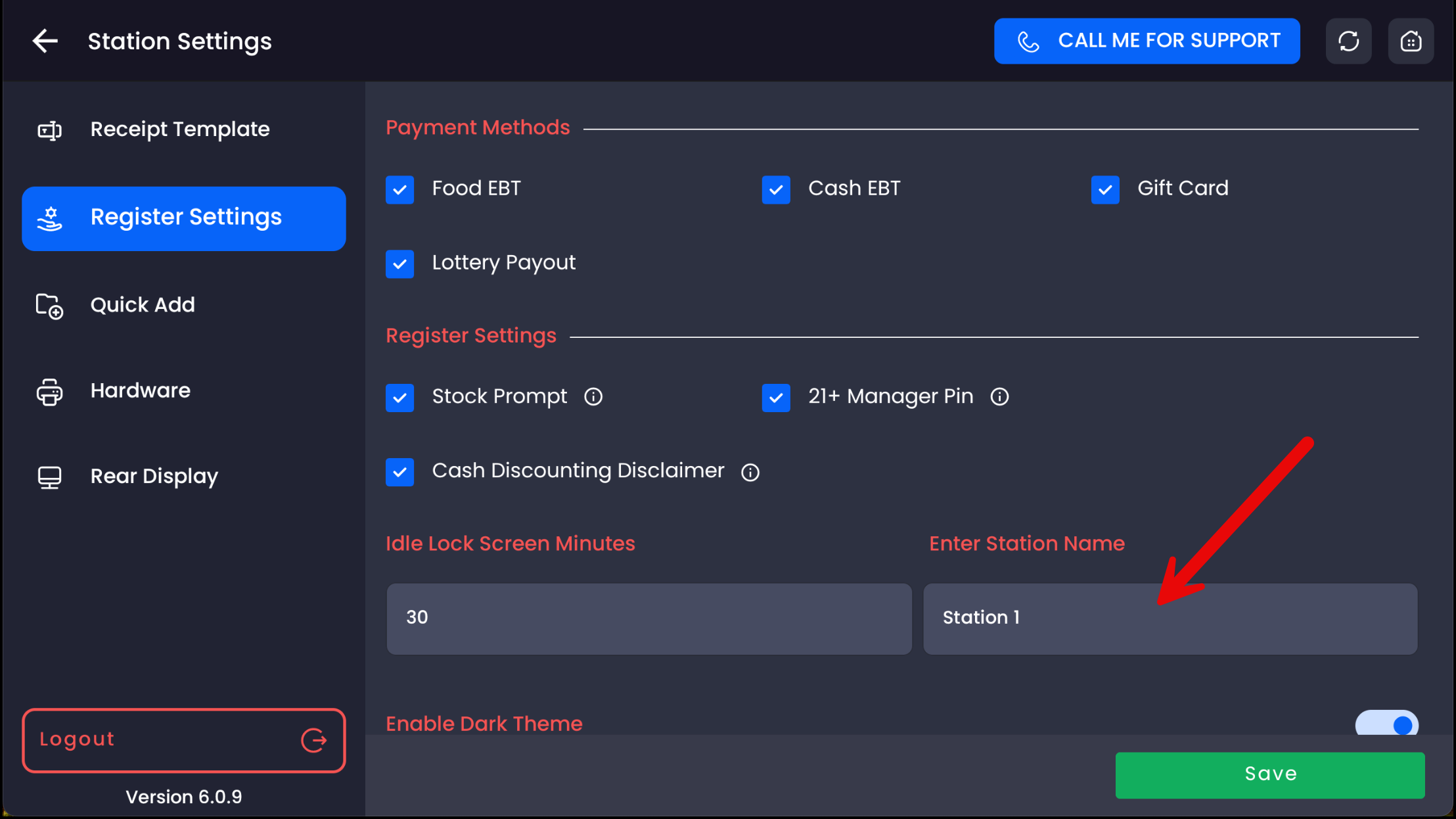Click the Quick Add folder icon
Viewport: 1456px width, 819px height.
pos(49,306)
